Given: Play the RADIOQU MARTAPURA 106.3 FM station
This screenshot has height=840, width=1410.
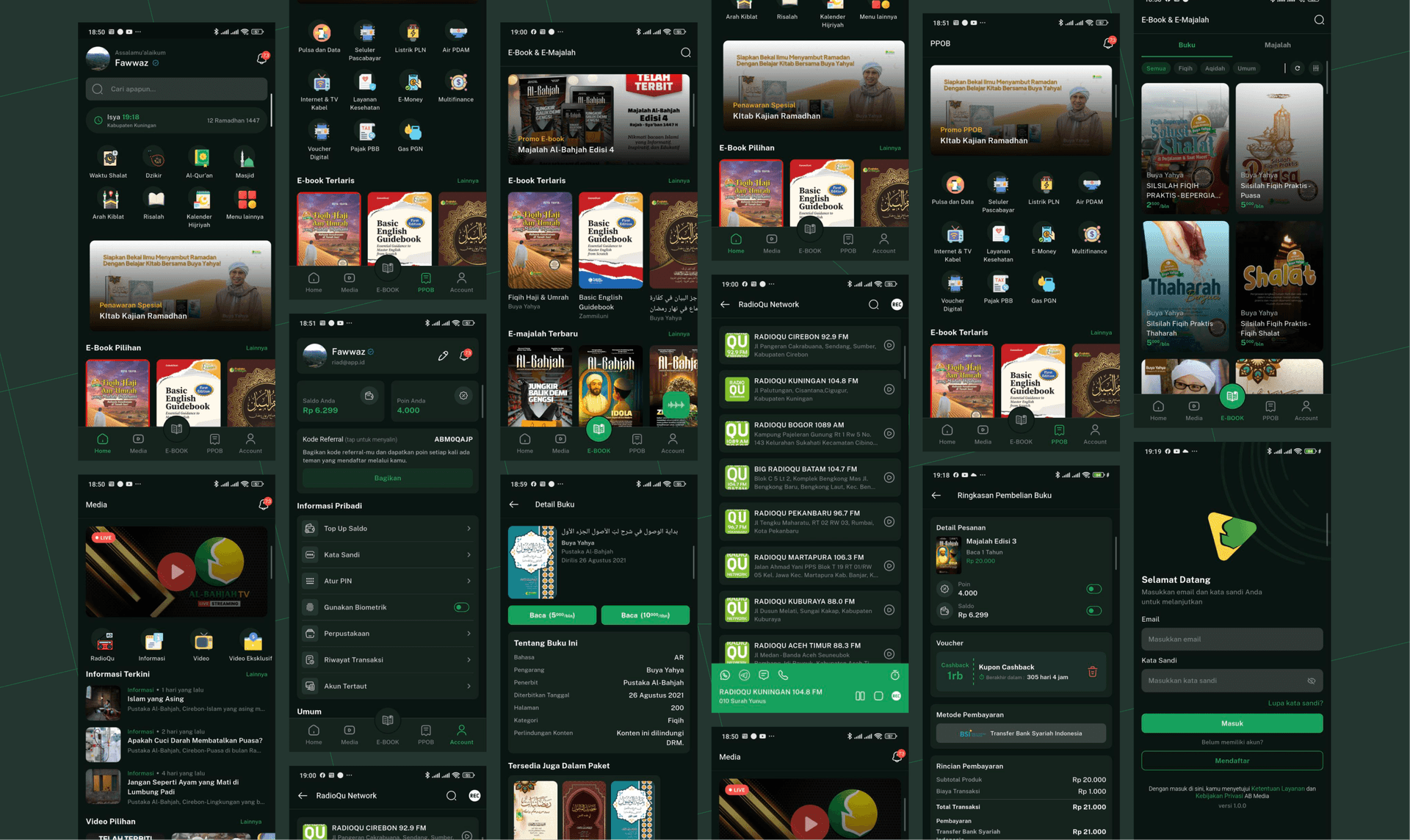Looking at the screenshot, I should [x=889, y=565].
